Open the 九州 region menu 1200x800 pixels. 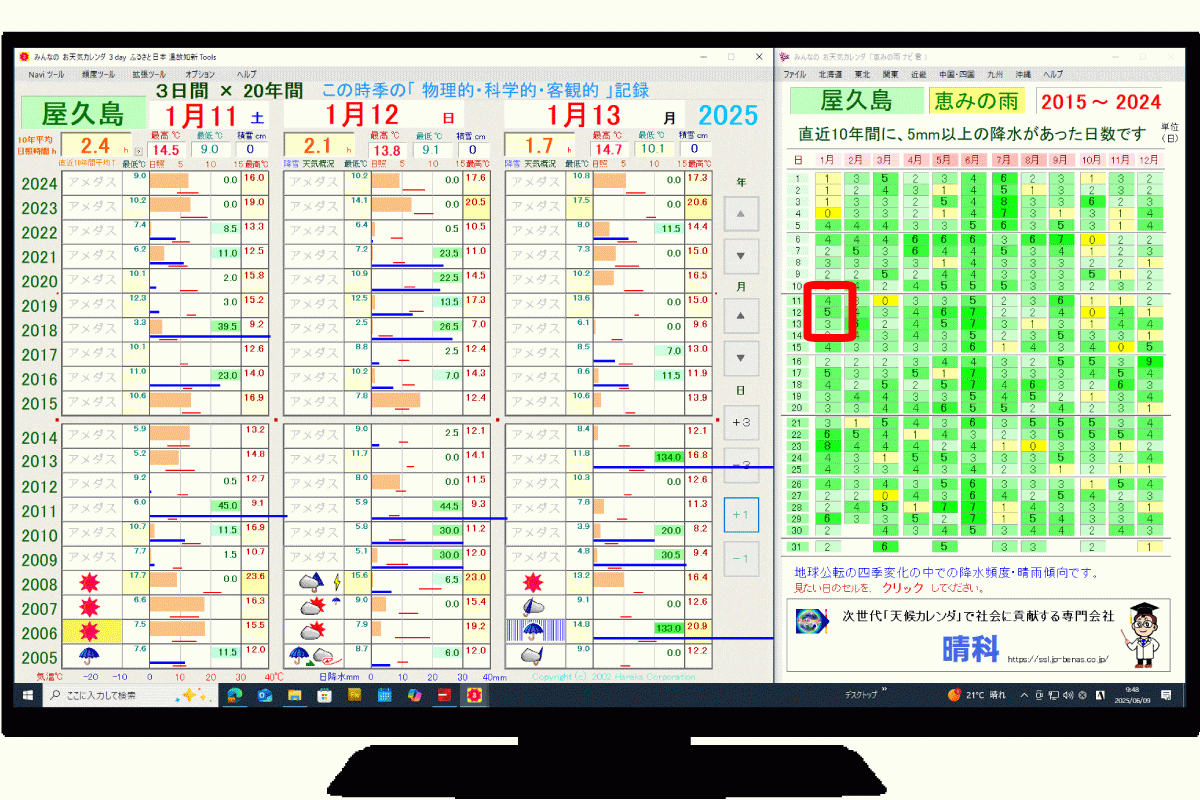(x=995, y=74)
